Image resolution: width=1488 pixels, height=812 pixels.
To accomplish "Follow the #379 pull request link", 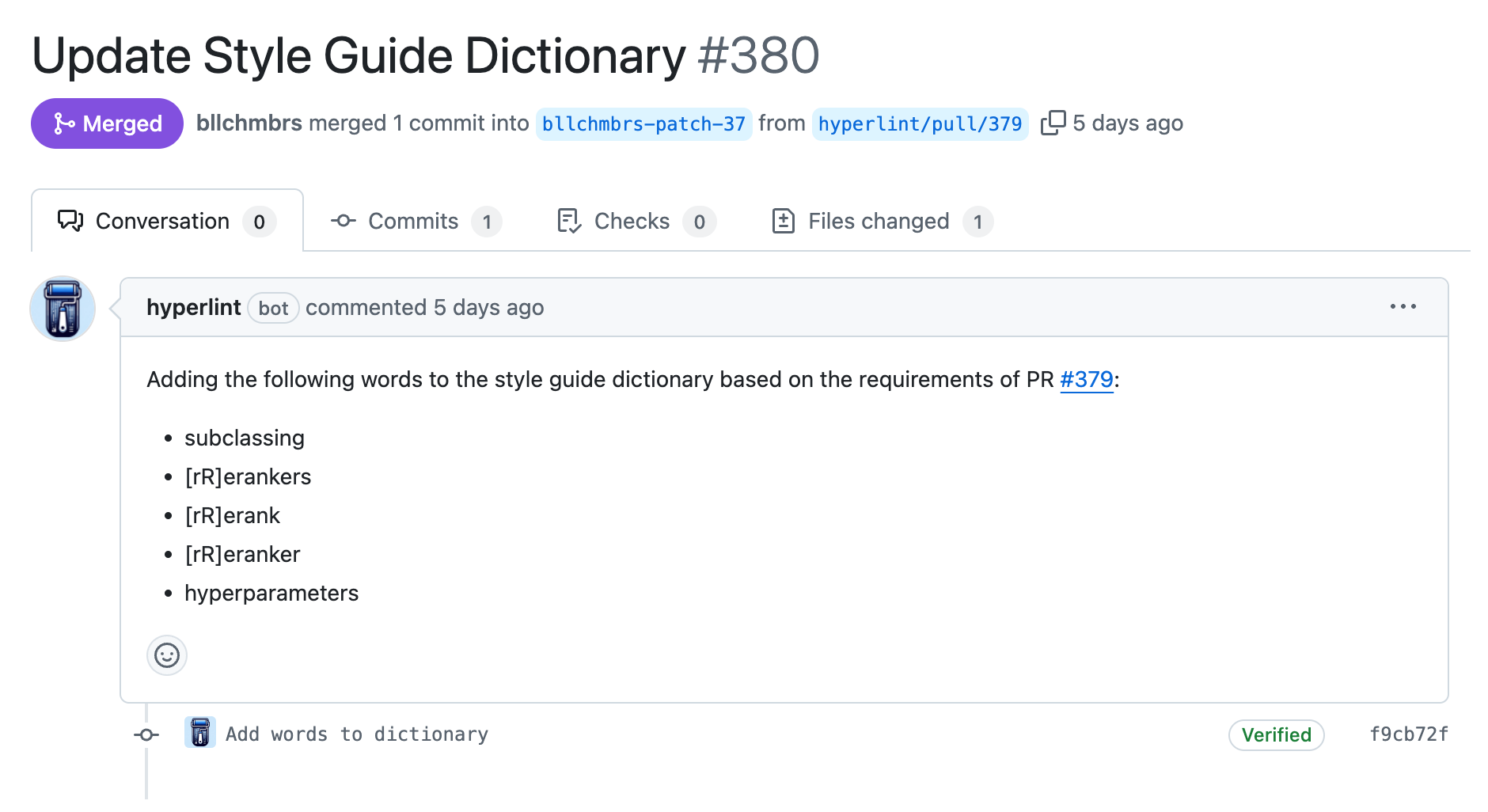I will [1086, 380].
